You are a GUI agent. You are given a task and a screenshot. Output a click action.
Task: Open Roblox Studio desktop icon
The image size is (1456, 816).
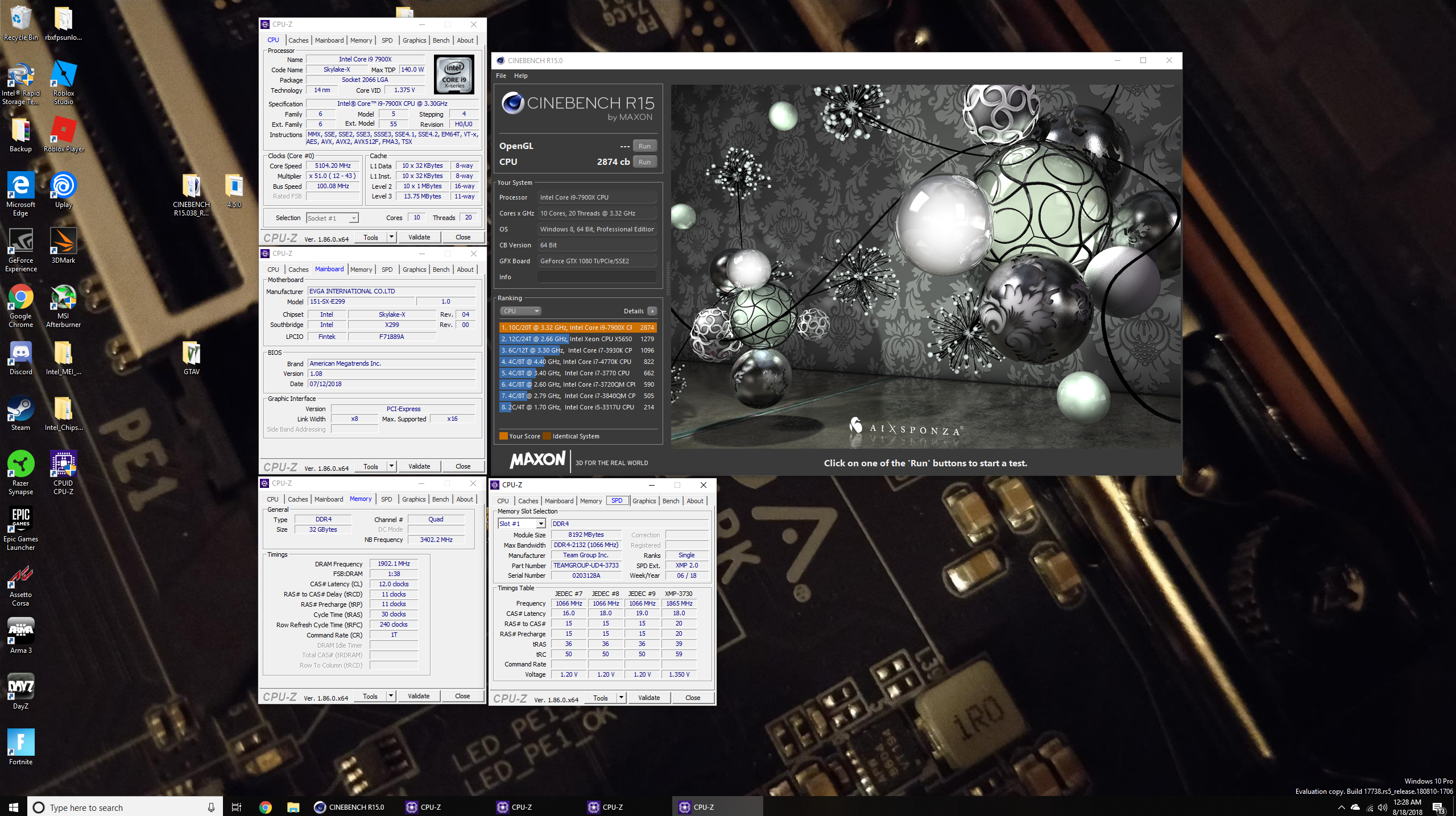pos(63,83)
